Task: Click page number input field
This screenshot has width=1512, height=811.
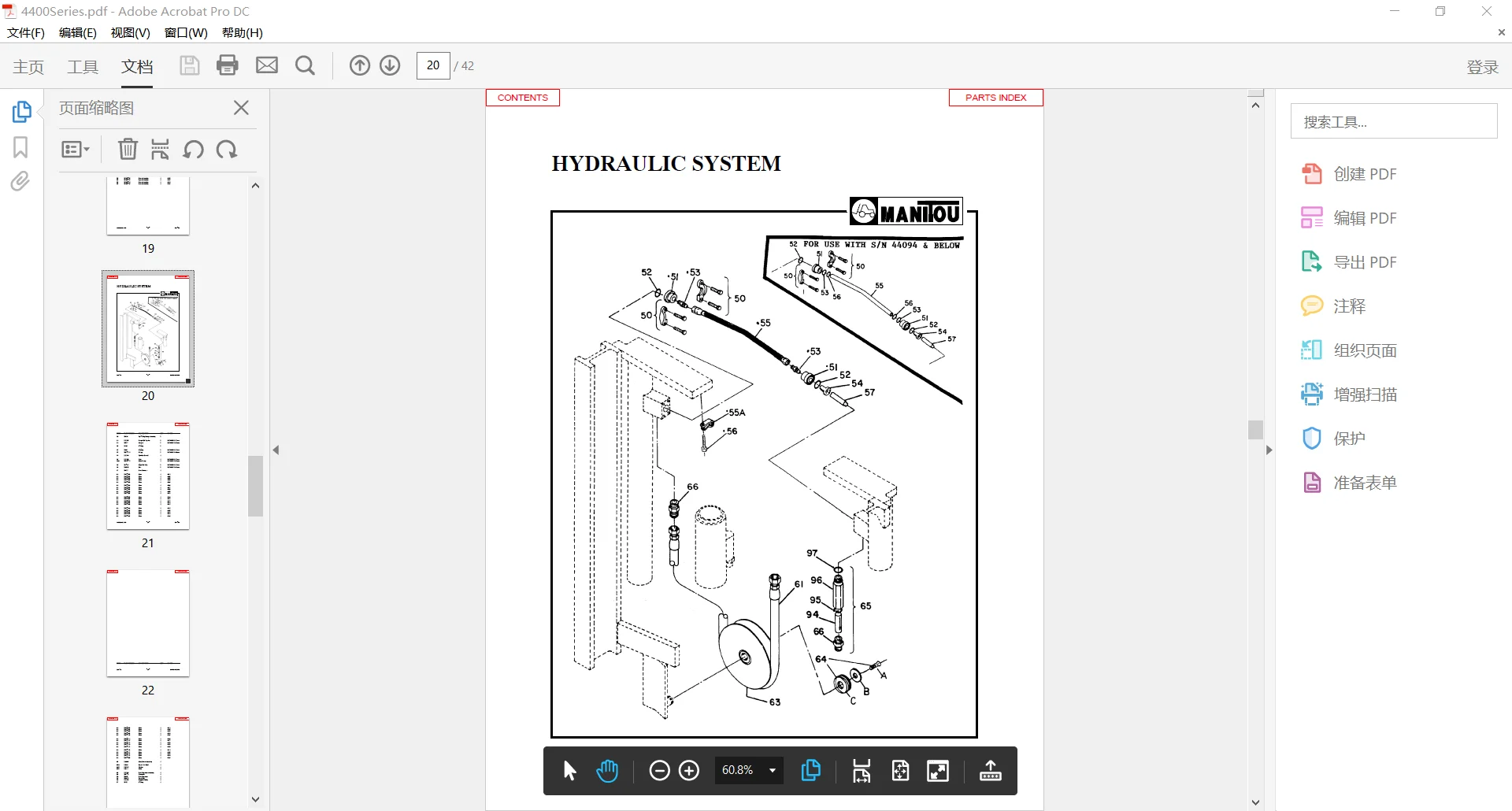Action: (433, 65)
